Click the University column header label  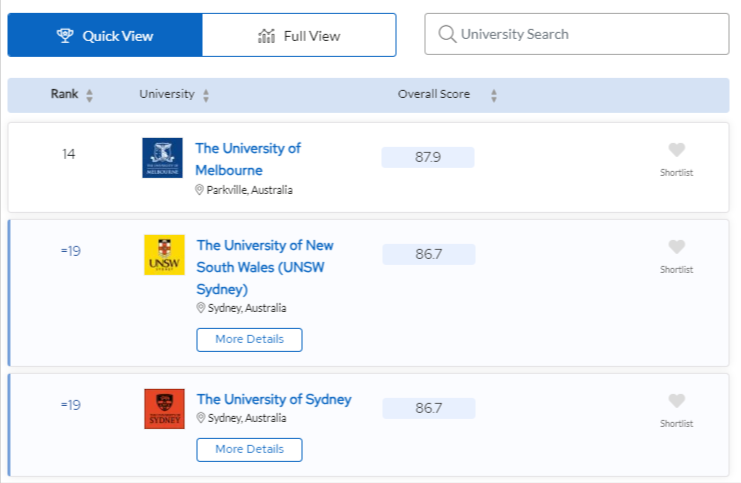[167, 94]
